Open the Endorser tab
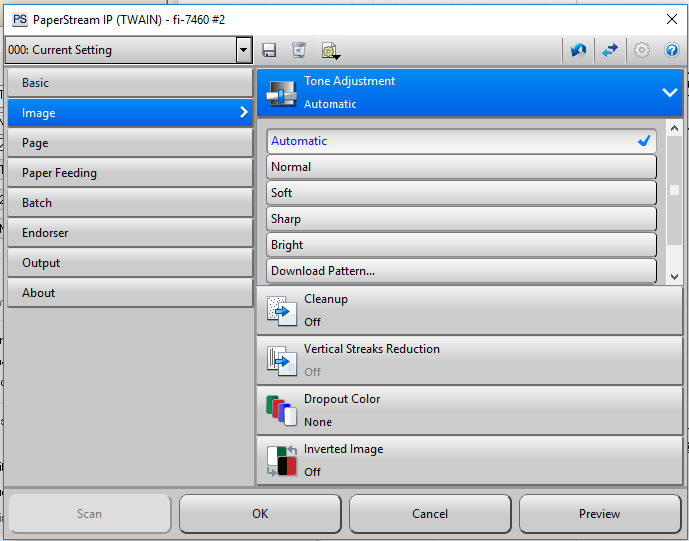 coord(129,233)
